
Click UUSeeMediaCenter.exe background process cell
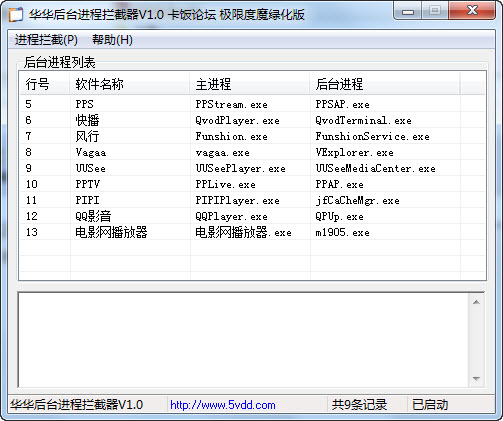click(x=375, y=168)
